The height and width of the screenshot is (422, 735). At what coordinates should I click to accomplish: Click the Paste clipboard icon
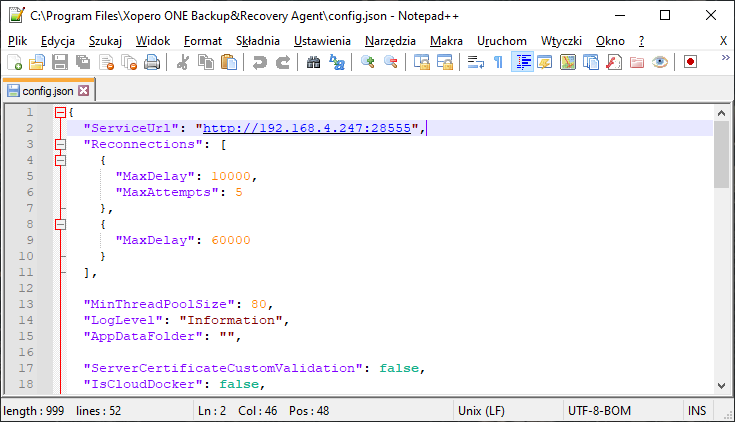(229, 62)
